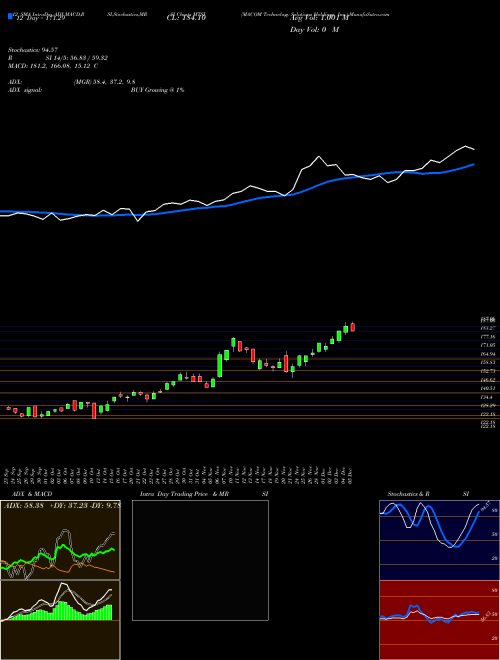Viewport: 500px width, 660px height.
Task: Click the '177.16' price axis label
Action: point(489,337)
